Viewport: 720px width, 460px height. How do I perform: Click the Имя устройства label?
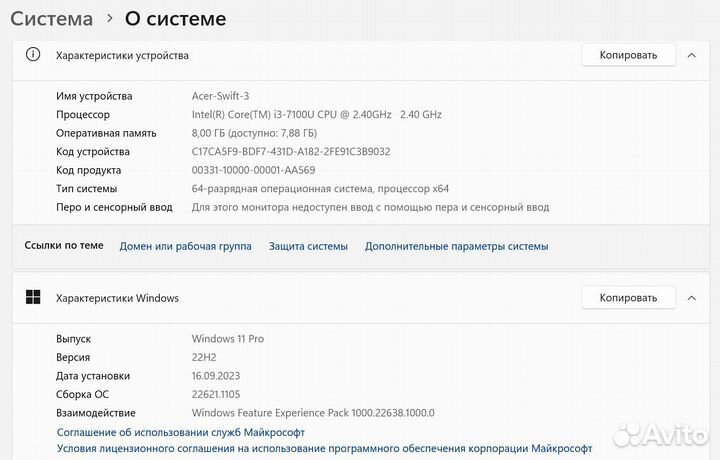click(x=94, y=96)
